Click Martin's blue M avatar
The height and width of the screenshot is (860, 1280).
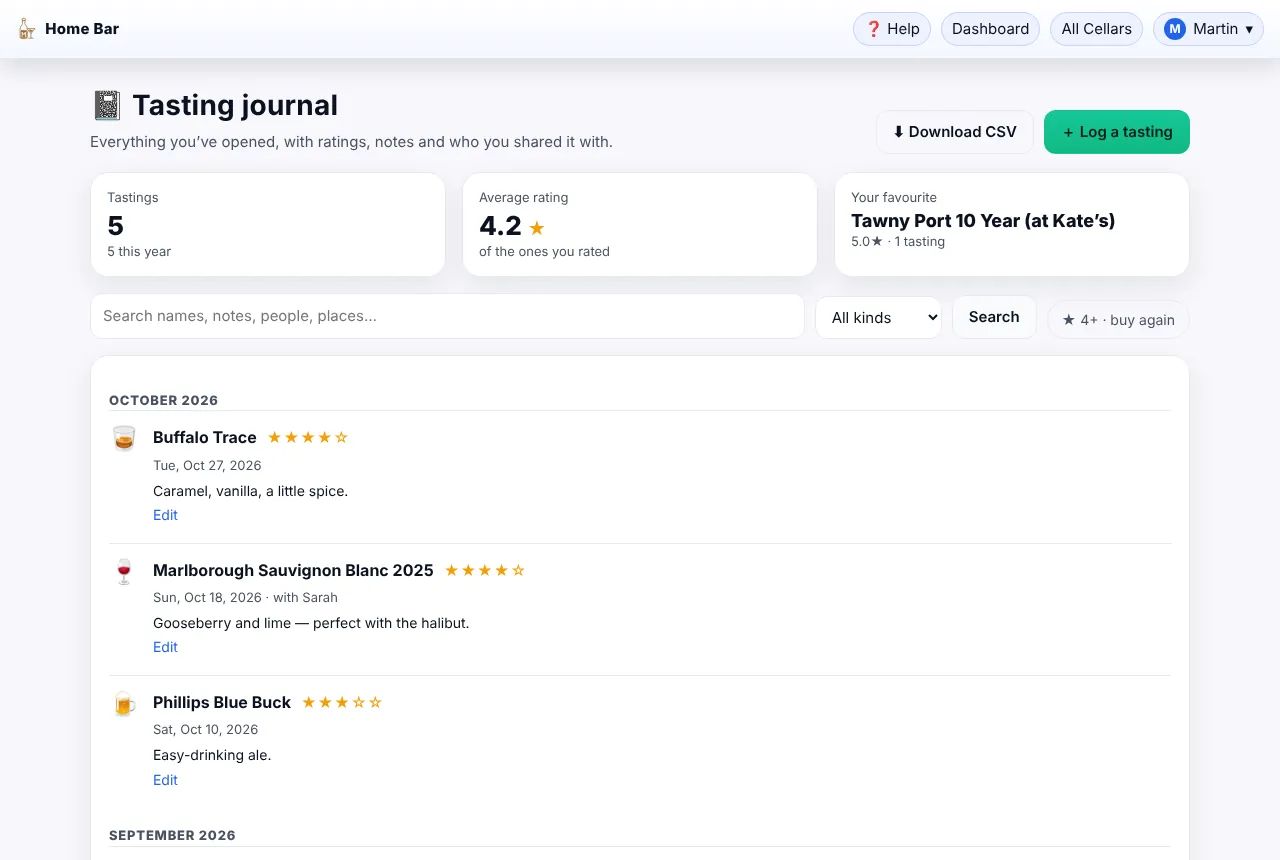coord(1175,29)
